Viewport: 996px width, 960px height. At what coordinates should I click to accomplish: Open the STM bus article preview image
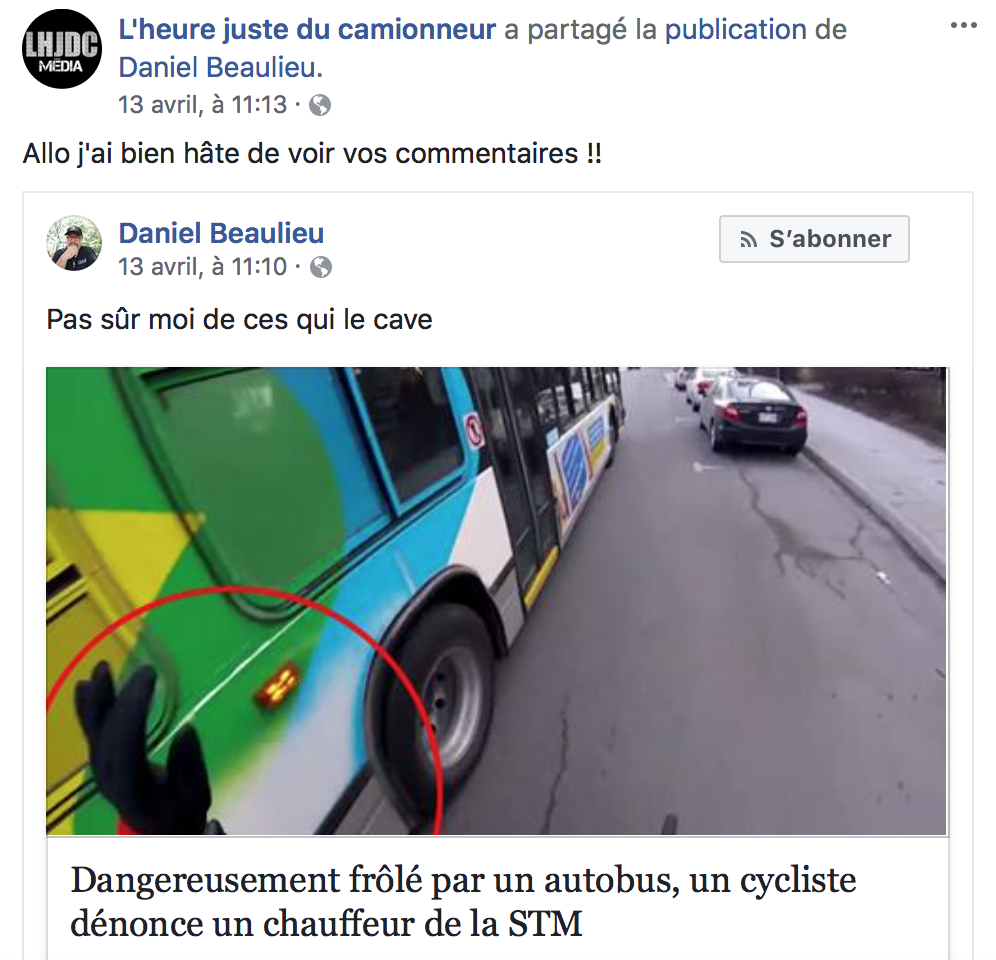pos(496,600)
